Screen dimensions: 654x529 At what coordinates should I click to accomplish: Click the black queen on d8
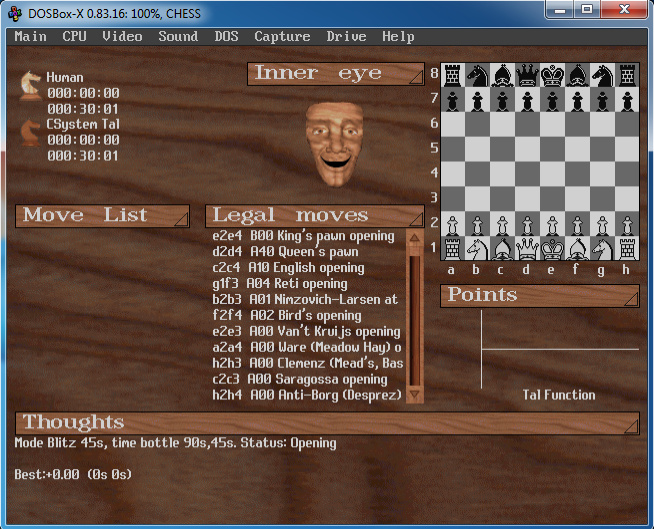point(527,75)
